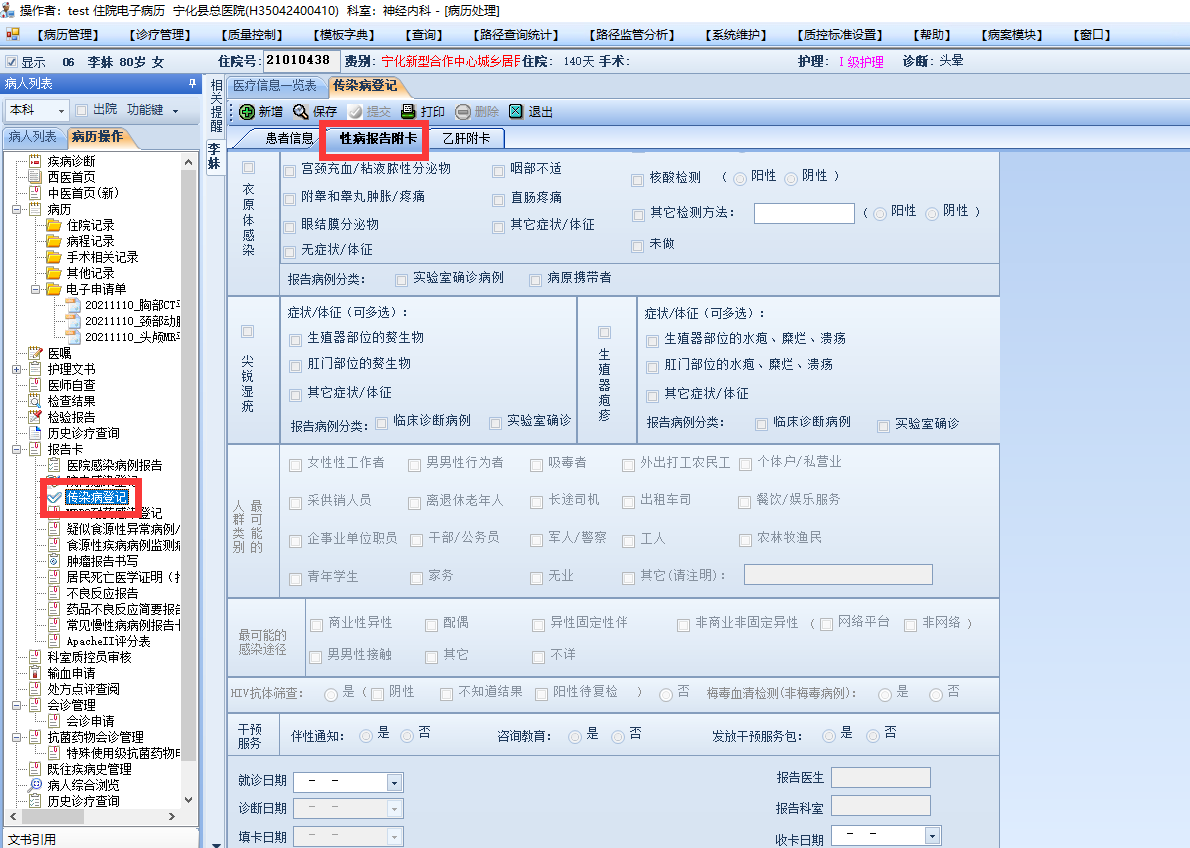Switch to the 病人列表 tab
This screenshot has height=848, width=1190.
click(x=33, y=137)
